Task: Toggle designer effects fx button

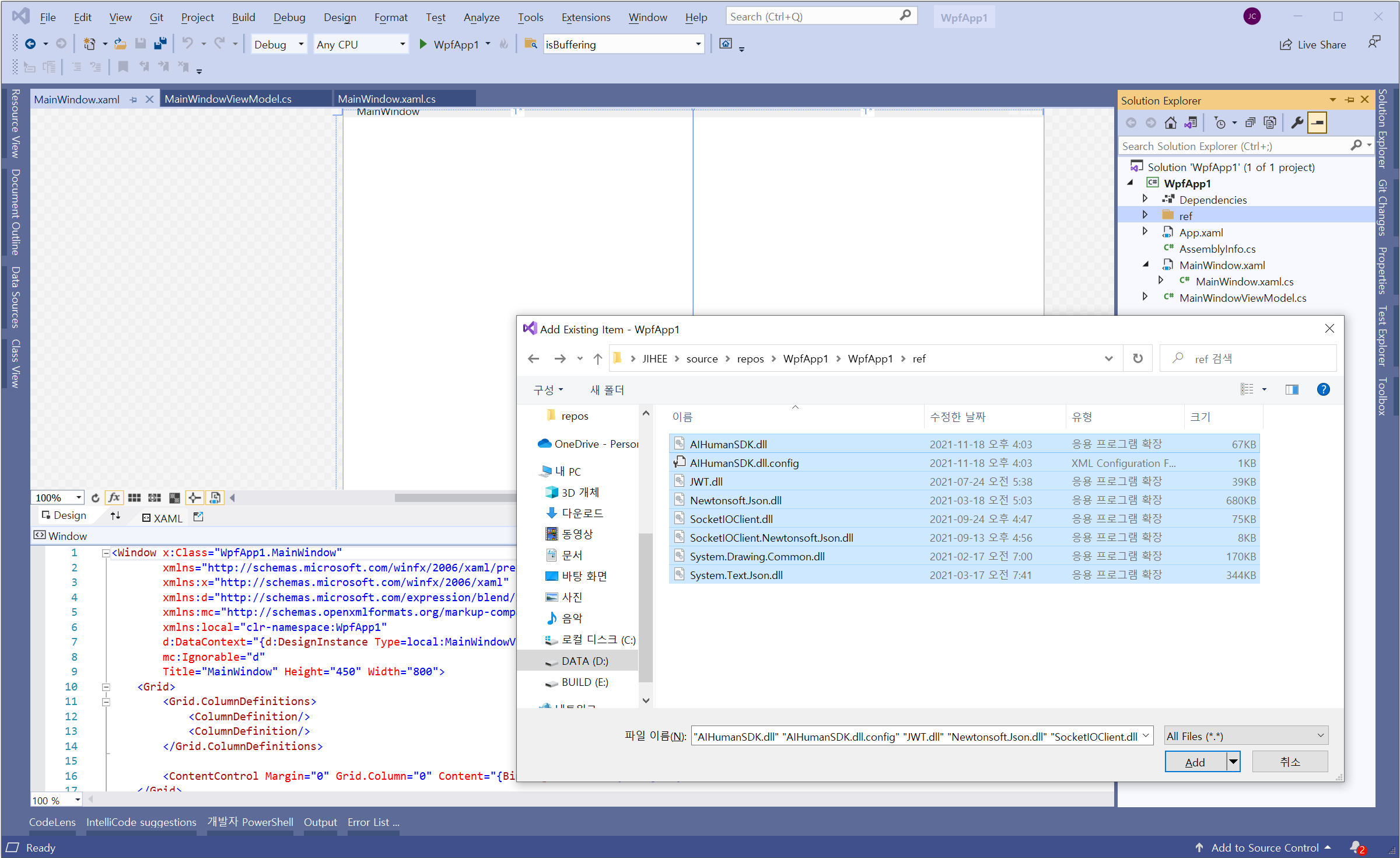Action: tap(114, 498)
